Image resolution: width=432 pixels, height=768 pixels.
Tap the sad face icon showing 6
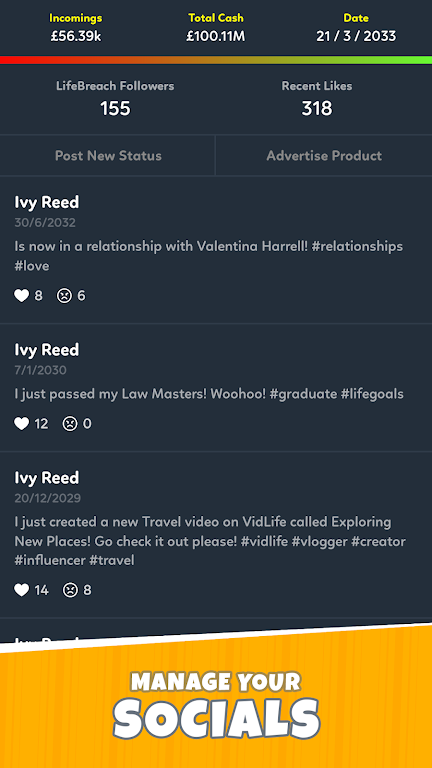64,295
